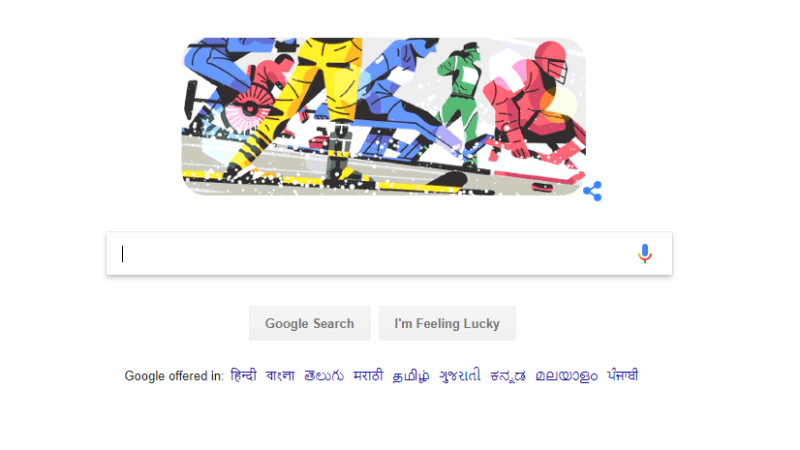
Task: Switch Google to తెలుగు language
Action: click(x=324, y=376)
